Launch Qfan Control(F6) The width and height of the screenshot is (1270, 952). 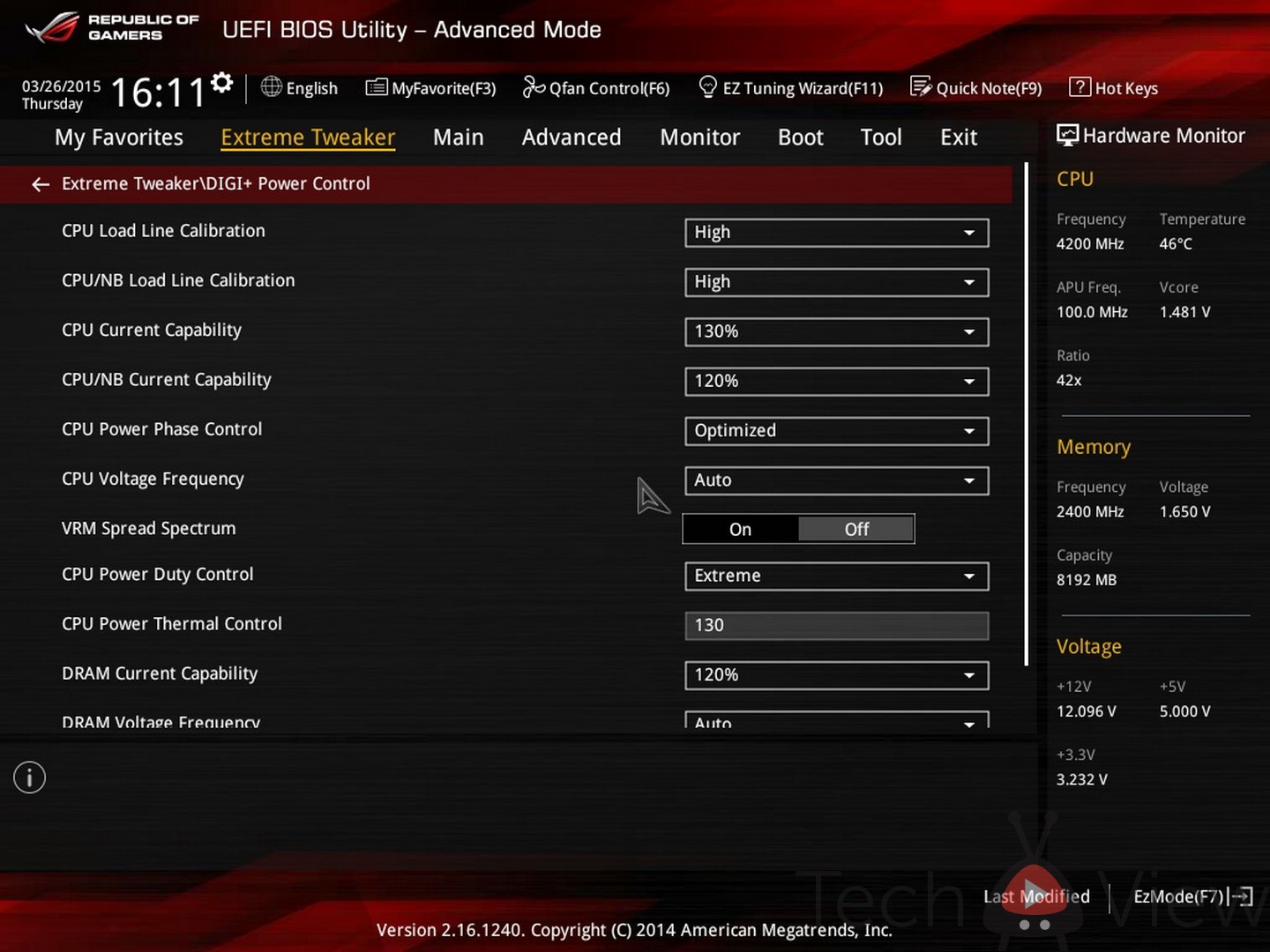click(596, 88)
